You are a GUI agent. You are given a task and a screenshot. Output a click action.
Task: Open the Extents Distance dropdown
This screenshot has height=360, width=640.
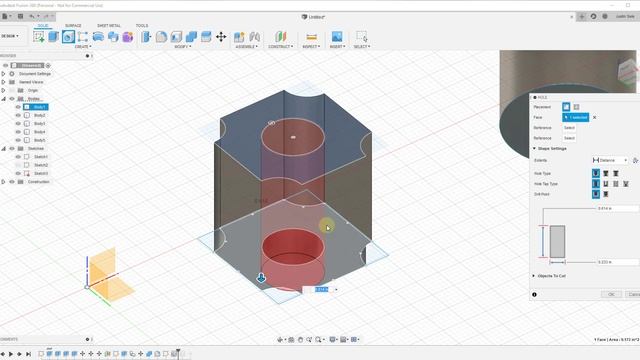pyautogui.click(x=610, y=160)
